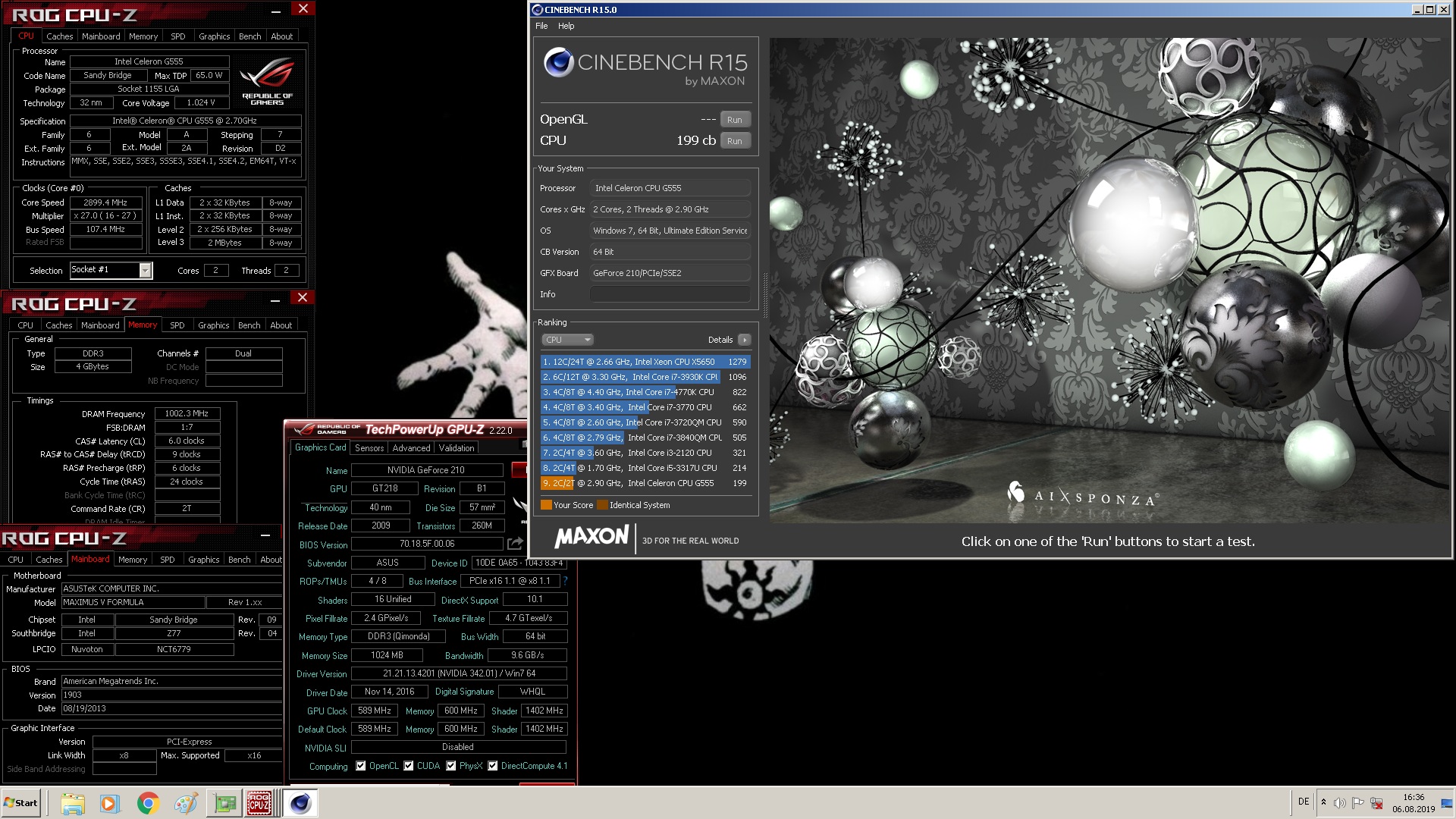Click the Details label in Ranking
The width and height of the screenshot is (1456, 819).
tap(720, 340)
